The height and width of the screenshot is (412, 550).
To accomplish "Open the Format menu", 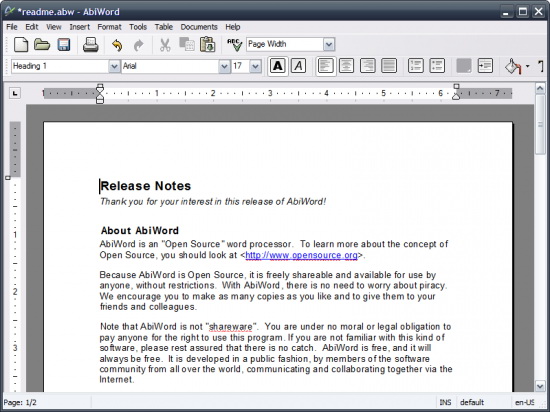I will 109,27.
